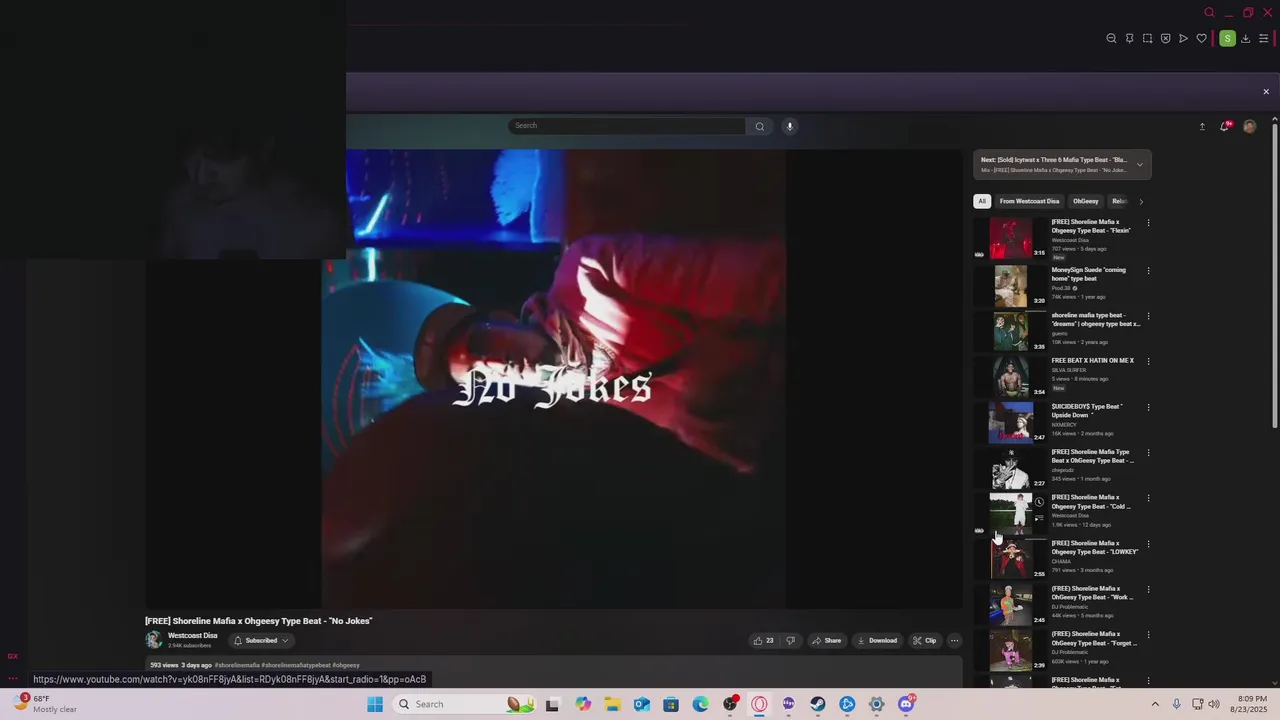Open the browser downloads icon
This screenshot has height=720, width=1280.
pyautogui.click(x=1245, y=39)
